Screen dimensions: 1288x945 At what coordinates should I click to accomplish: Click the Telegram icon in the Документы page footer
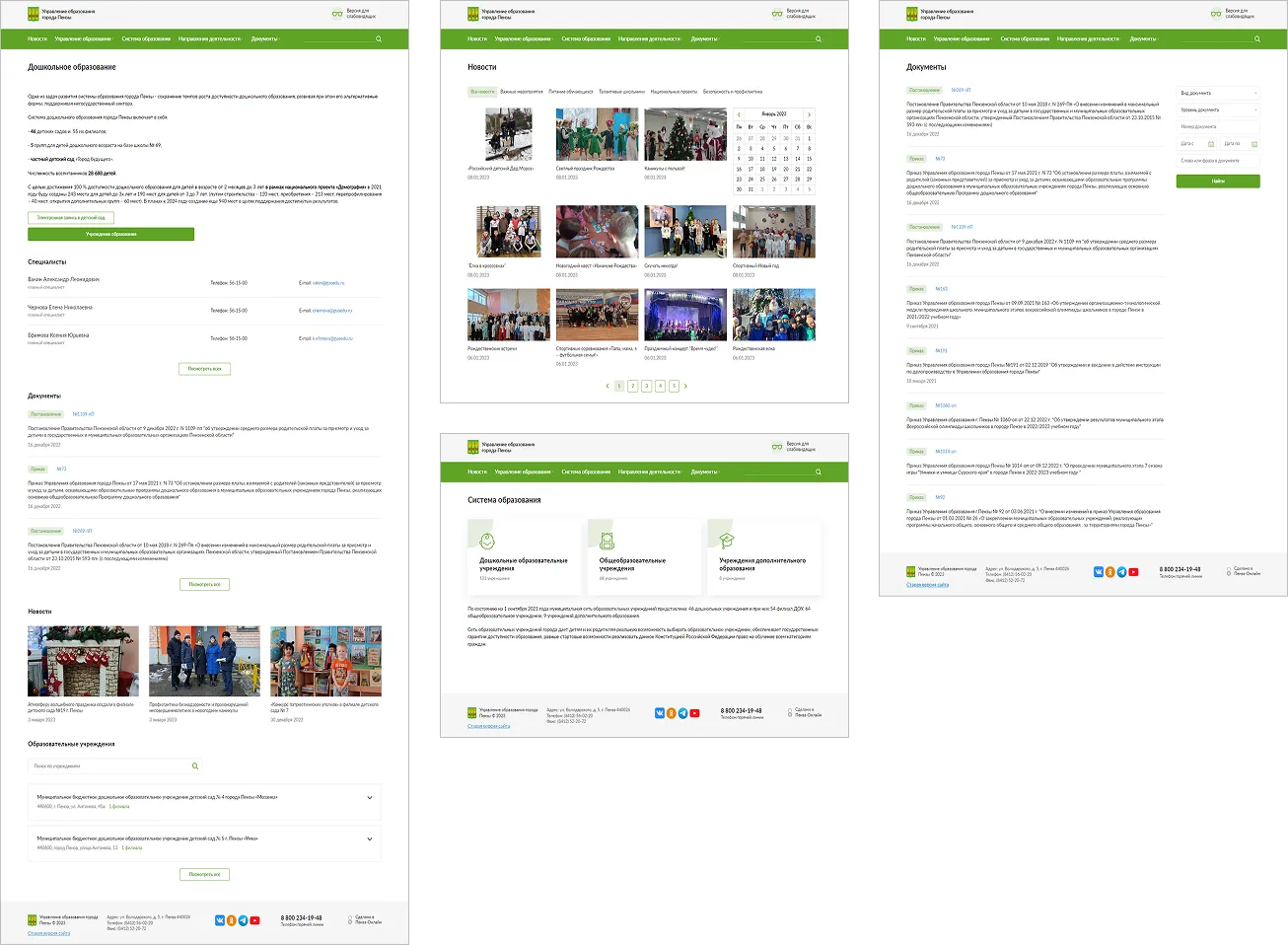coord(1121,572)
